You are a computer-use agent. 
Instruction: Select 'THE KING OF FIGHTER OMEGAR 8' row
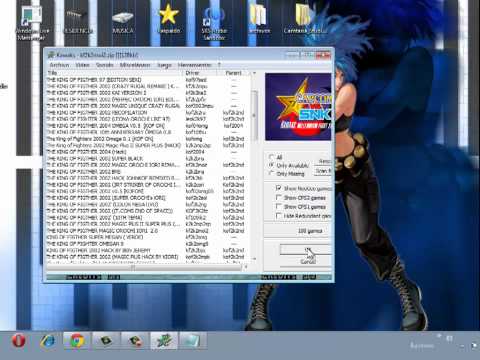pyautogui.click(x=147, y=244)
